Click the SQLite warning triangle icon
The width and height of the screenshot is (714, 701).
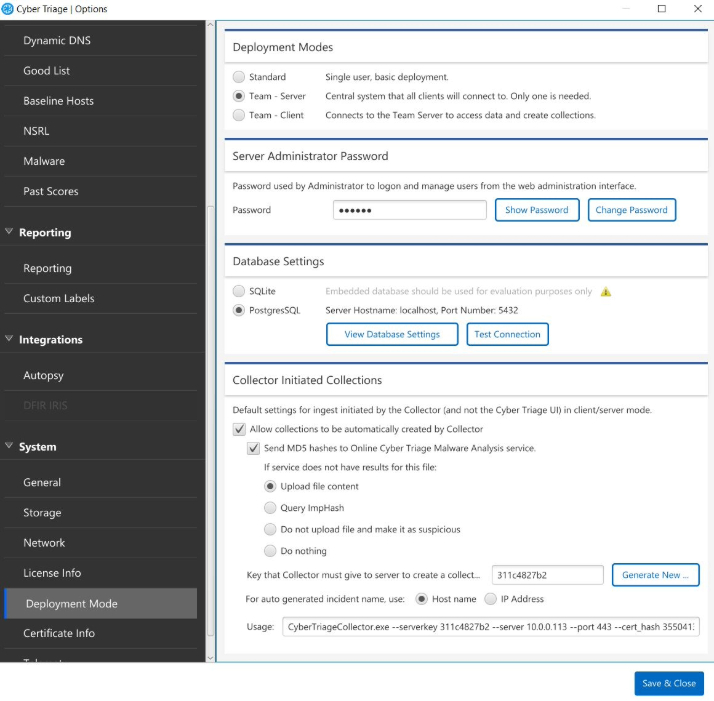(x=605, y=292)
